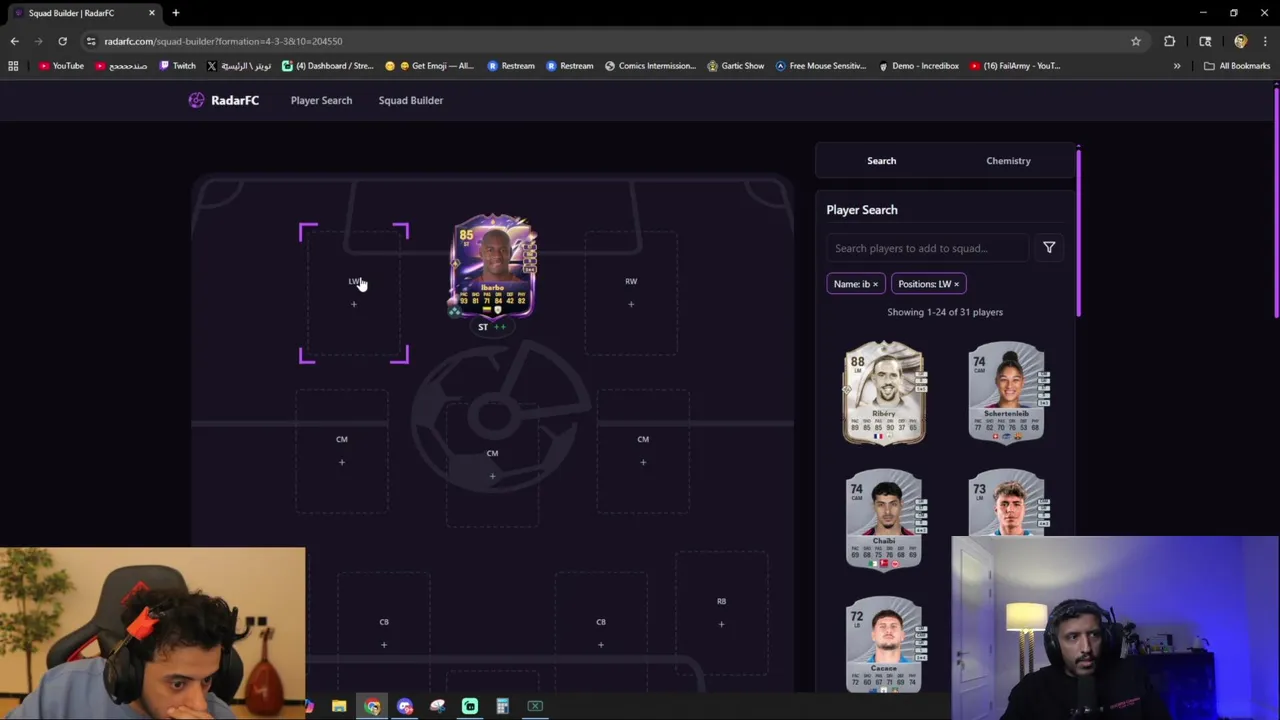This screenshot has width=1280, height=720.
Task: Open Chrome's three-dot menu
Action: [1265, 41]
